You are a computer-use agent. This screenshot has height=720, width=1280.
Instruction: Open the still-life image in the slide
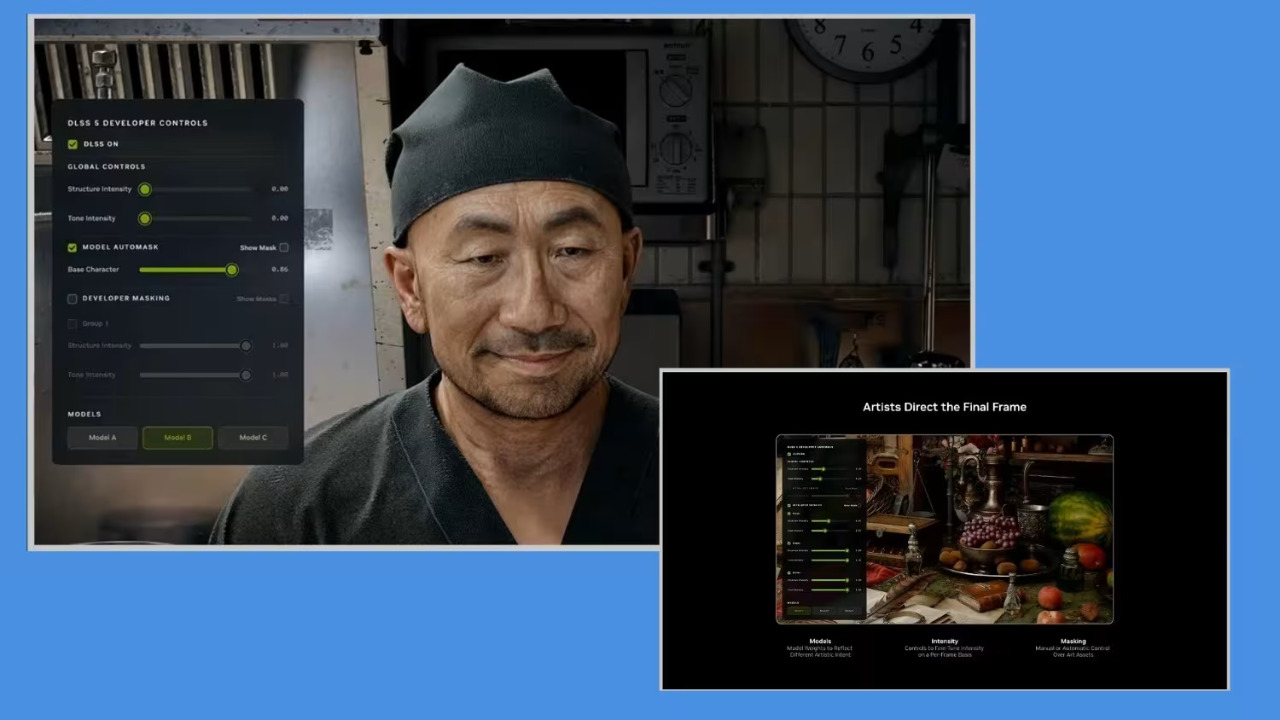[x=945, y=529]
